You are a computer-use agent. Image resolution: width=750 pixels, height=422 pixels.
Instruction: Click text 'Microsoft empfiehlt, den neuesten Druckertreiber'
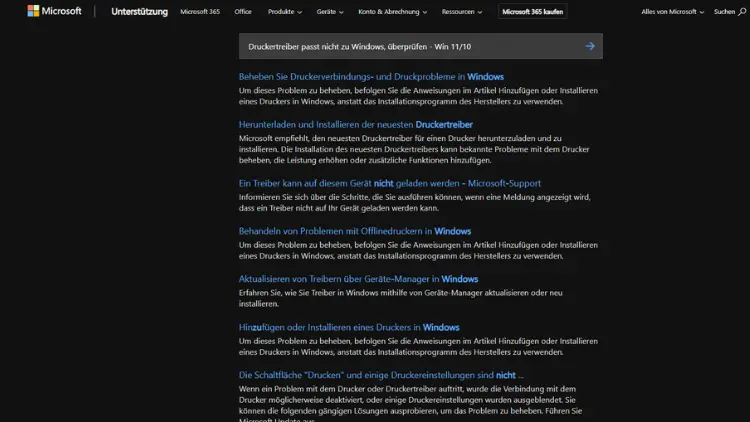coord(414,149)
